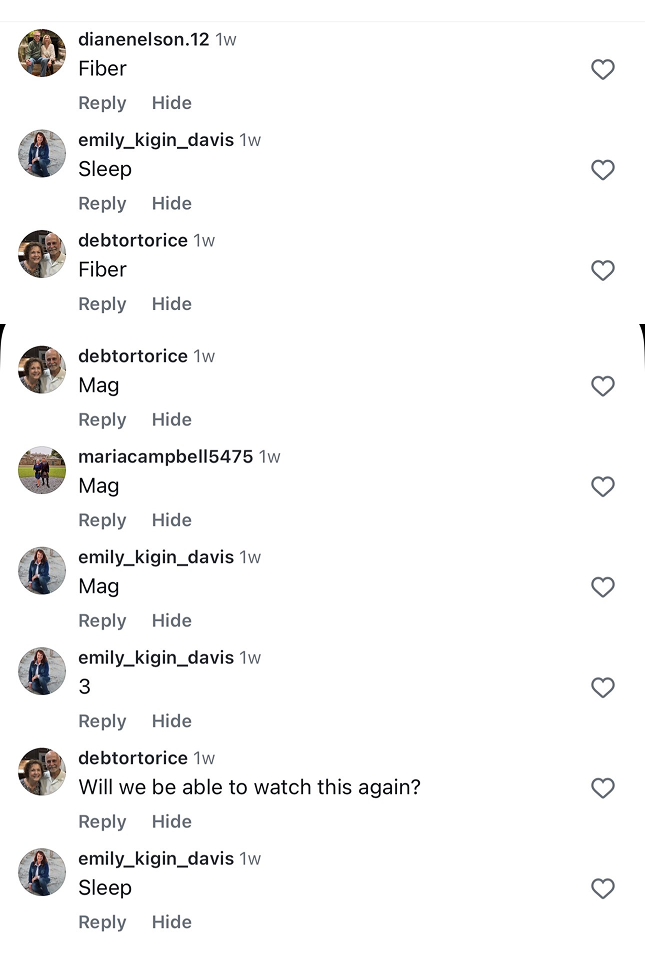Tap the heart on debtortorice's "Fiber" comment
This screenshot has height=964, width=645.
click(602, 270)
